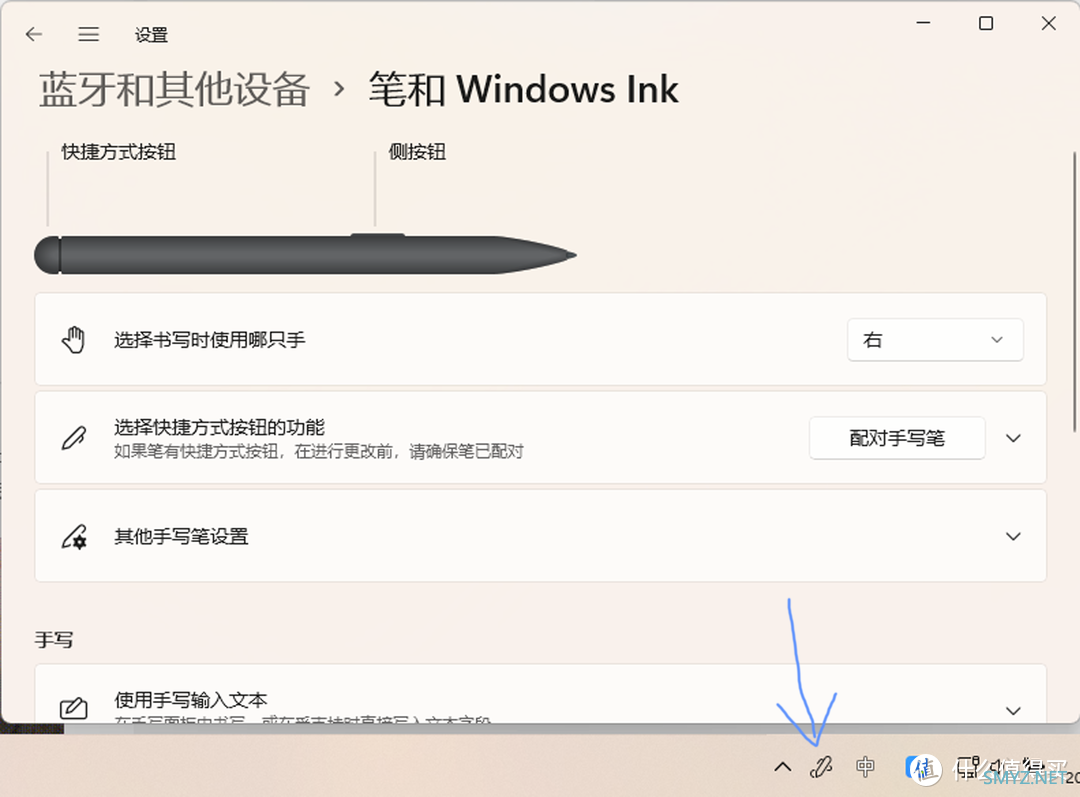Expand the 使用手写输入文本 section

tap(1012, 710)
